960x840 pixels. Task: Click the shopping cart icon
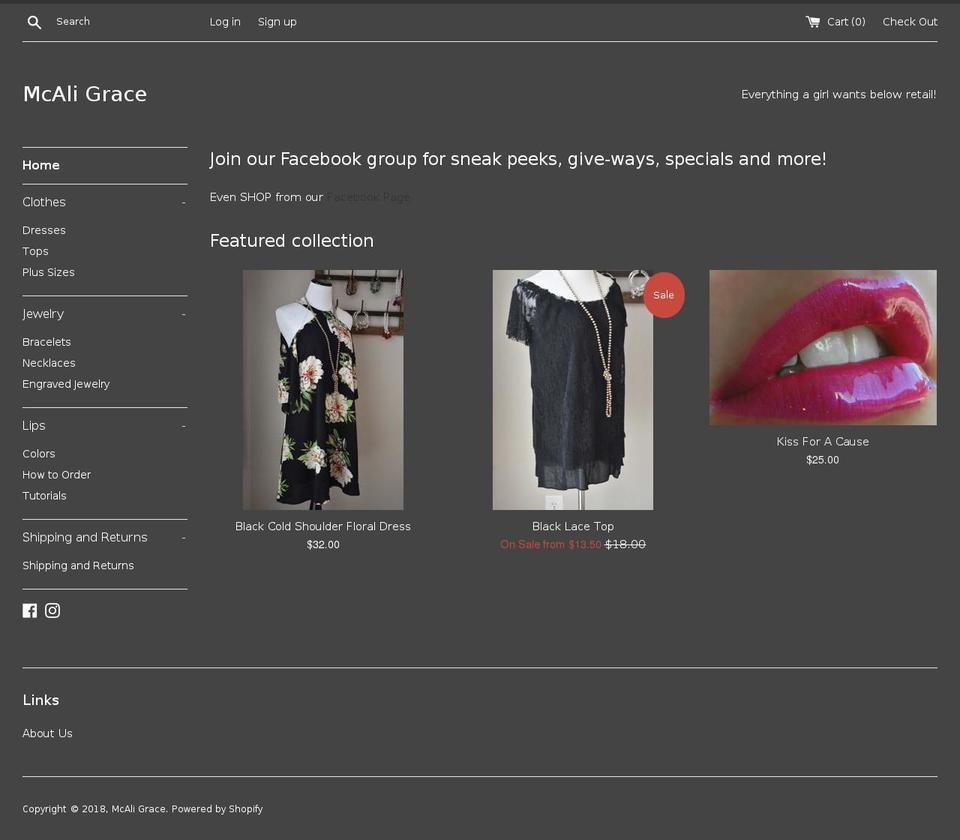812,22
